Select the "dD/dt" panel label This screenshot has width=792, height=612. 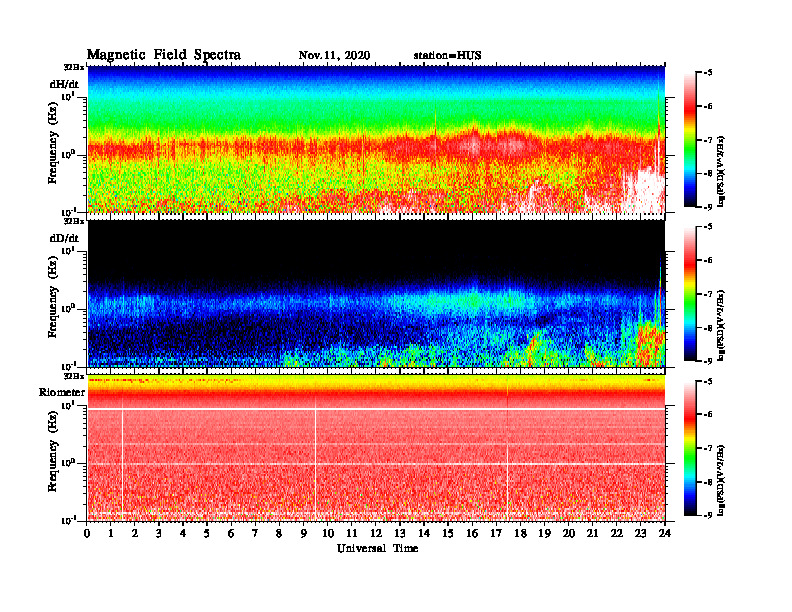64,238
